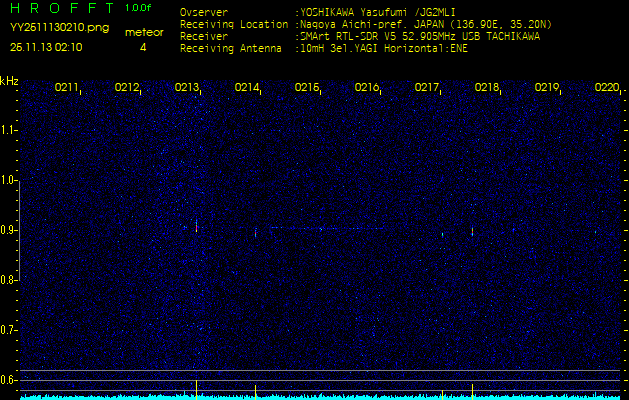This screenshot has width=629, height=400.
Task: Click the 'Receiving Antenna' label
Action: click(231, 49)
